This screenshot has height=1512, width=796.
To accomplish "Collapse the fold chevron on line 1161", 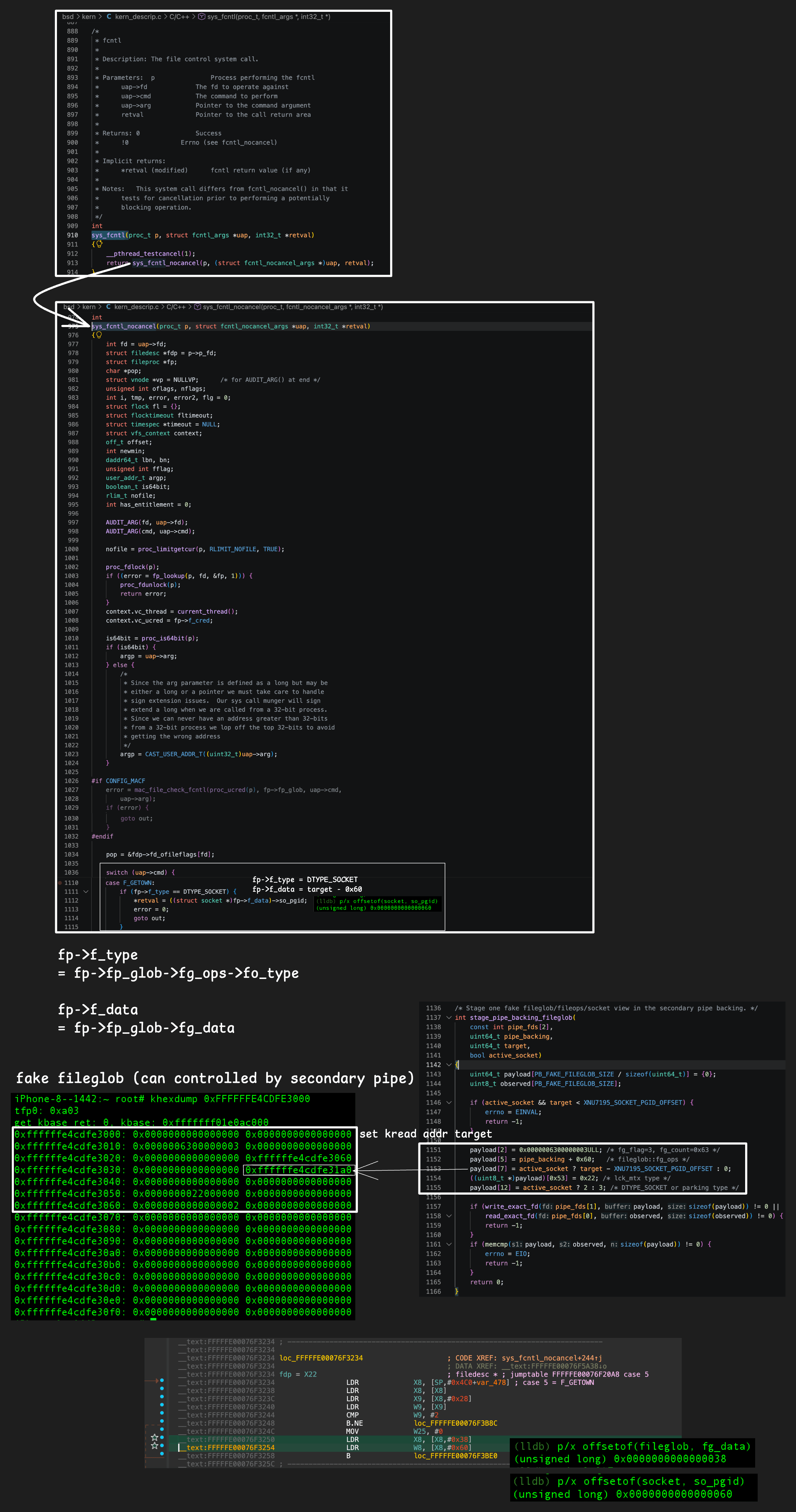I will pyautogui.click(x=449, y=1244).
